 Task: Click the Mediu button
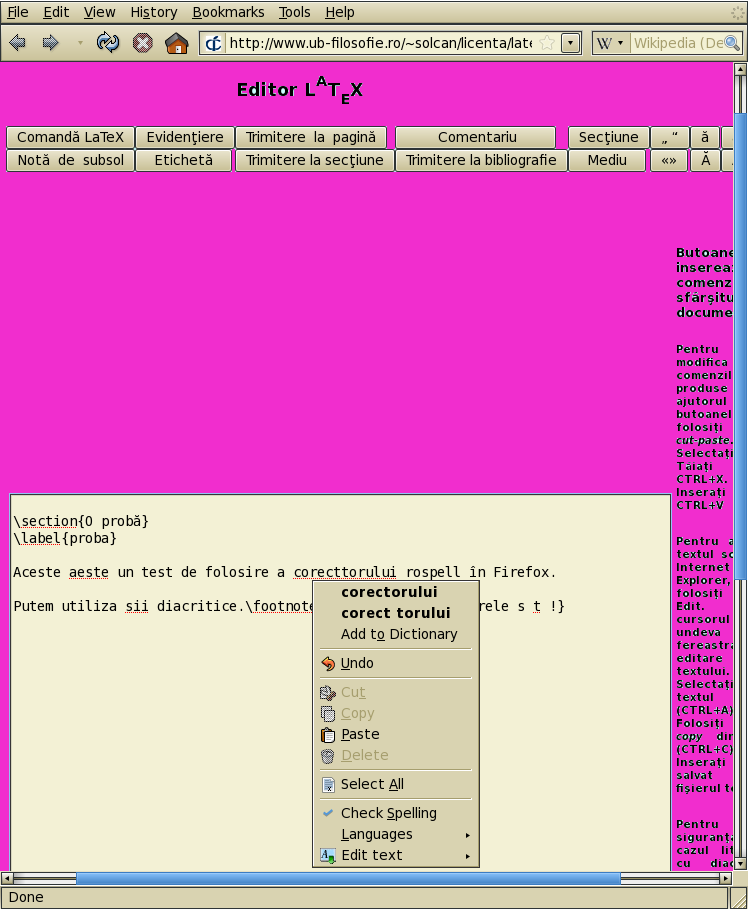click(607, 161)
